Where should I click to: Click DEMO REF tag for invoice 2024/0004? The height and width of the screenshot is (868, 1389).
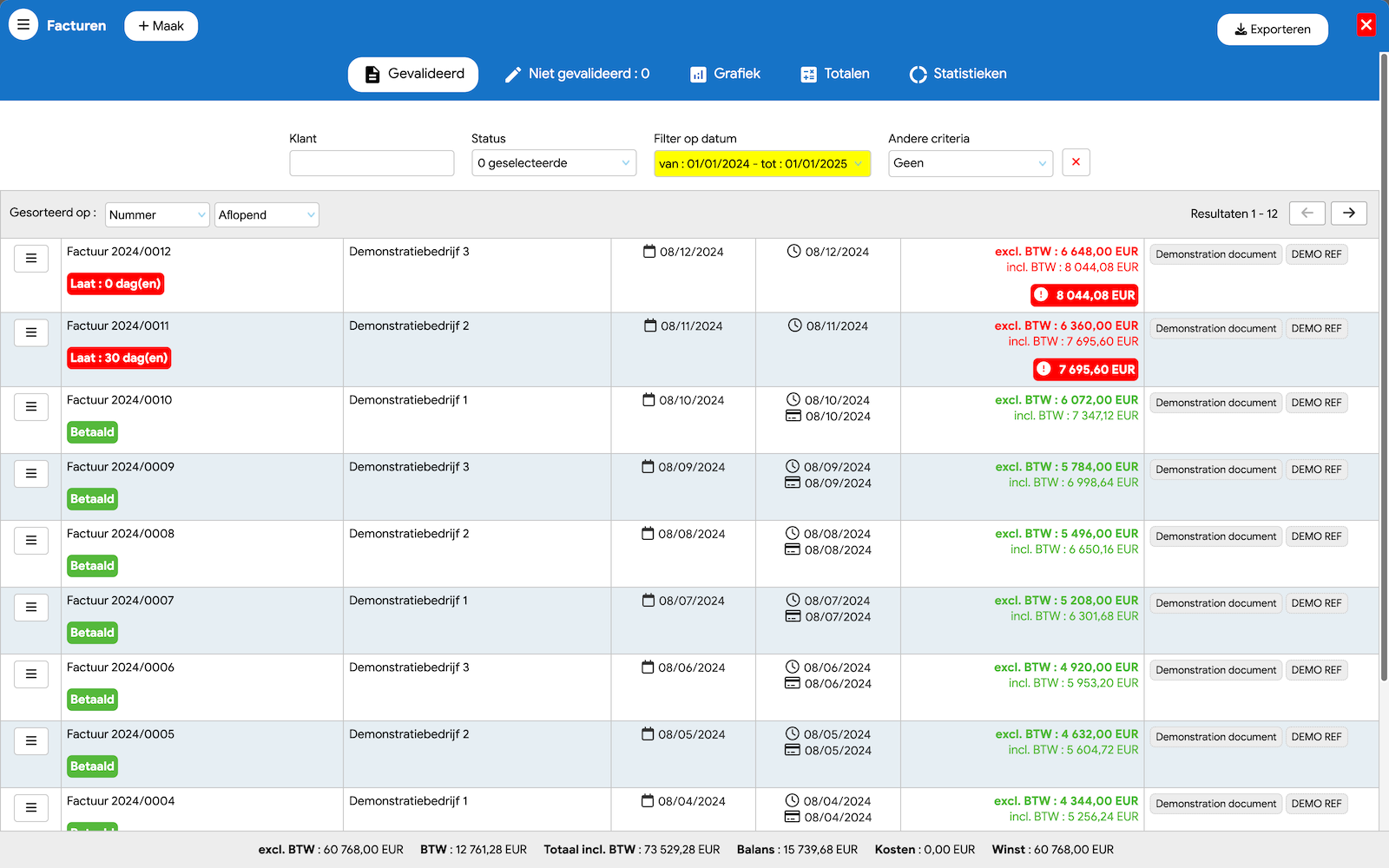click(x=1316, y=804)
